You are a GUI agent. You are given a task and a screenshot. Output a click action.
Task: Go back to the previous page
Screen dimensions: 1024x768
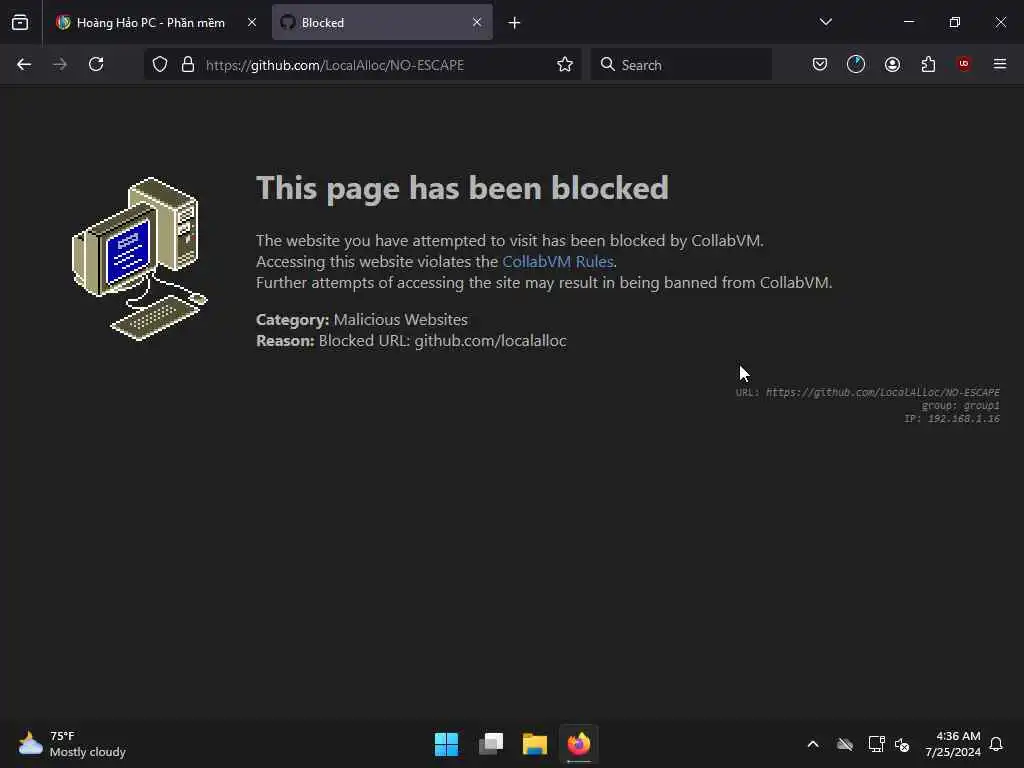click(24, 64)
